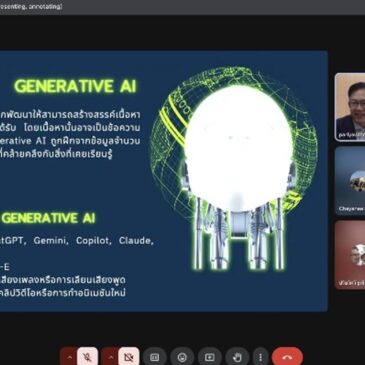The image size is (365, 365).
Task: Toggle closed captions icon
Action: tap(154, 357)
